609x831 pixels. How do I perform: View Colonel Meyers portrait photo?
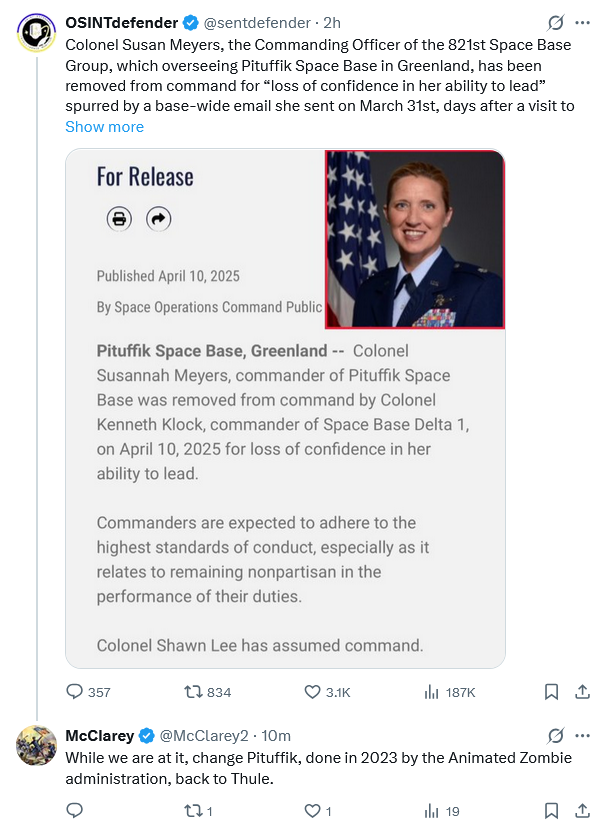pyautogui.click(x=414, y=239)
